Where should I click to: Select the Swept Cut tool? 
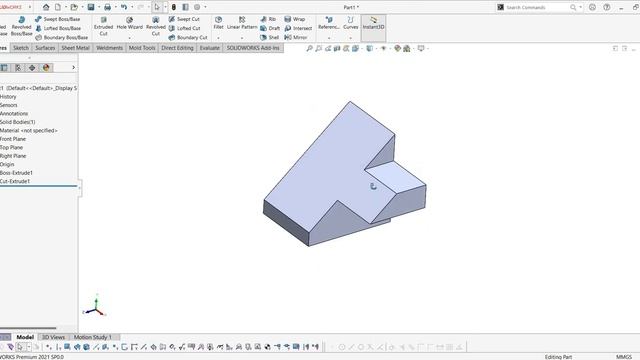[x=184, y=19]
